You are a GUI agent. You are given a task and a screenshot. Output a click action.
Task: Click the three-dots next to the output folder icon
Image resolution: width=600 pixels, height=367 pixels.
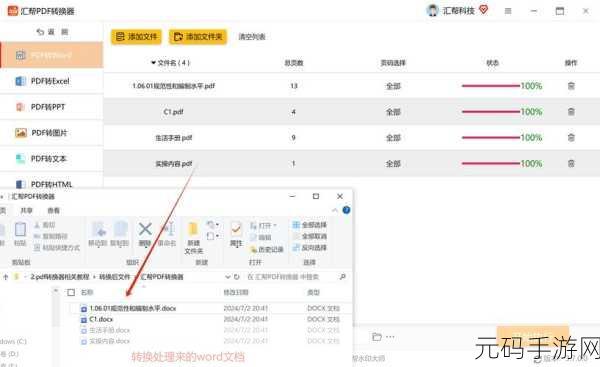[390, 337]
